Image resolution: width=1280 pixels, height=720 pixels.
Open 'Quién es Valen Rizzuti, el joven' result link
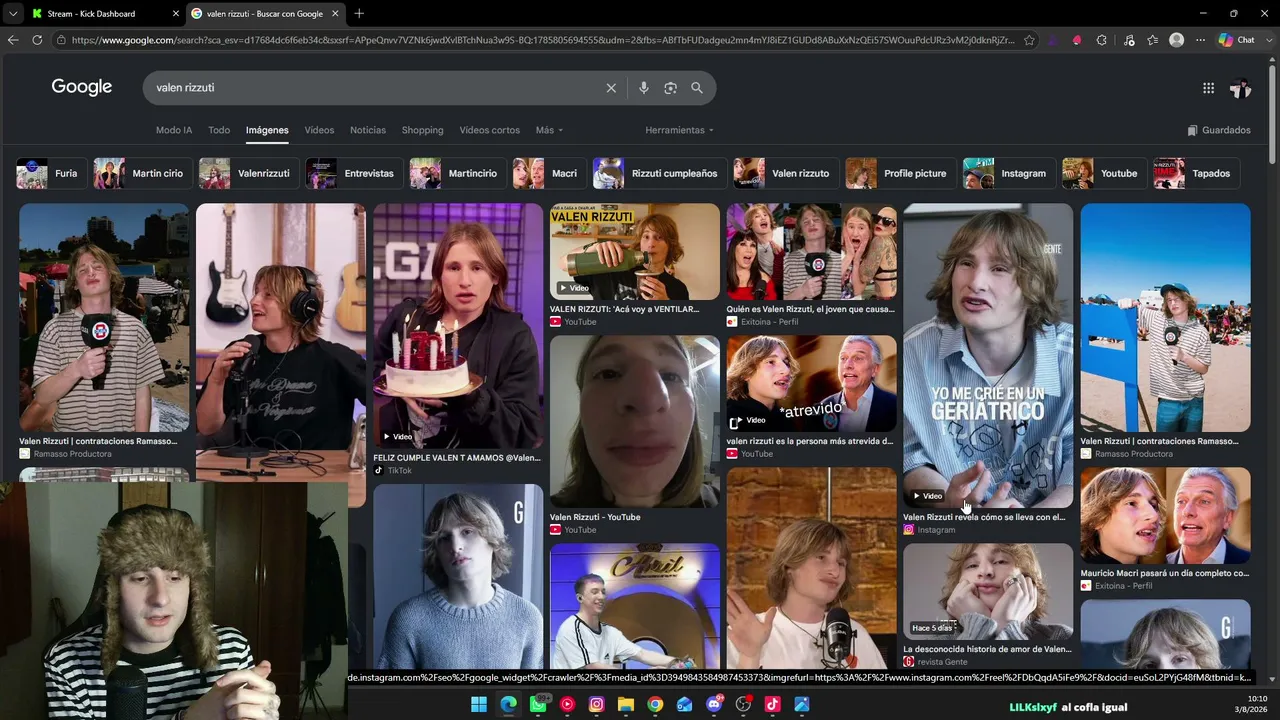(810, 309)
